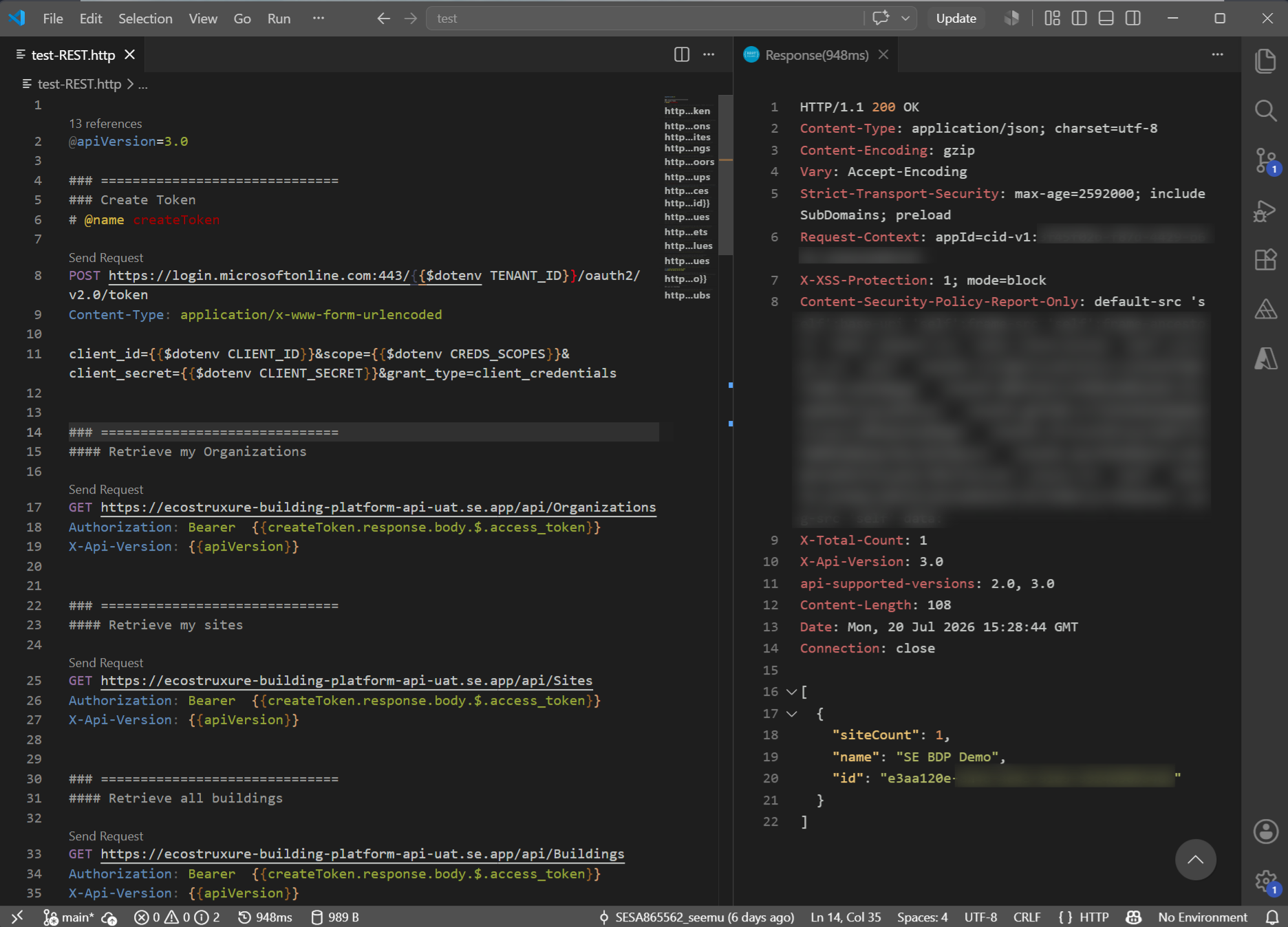
Task: Close the test-REST.http tab
Action: click(x=130, y=55)
